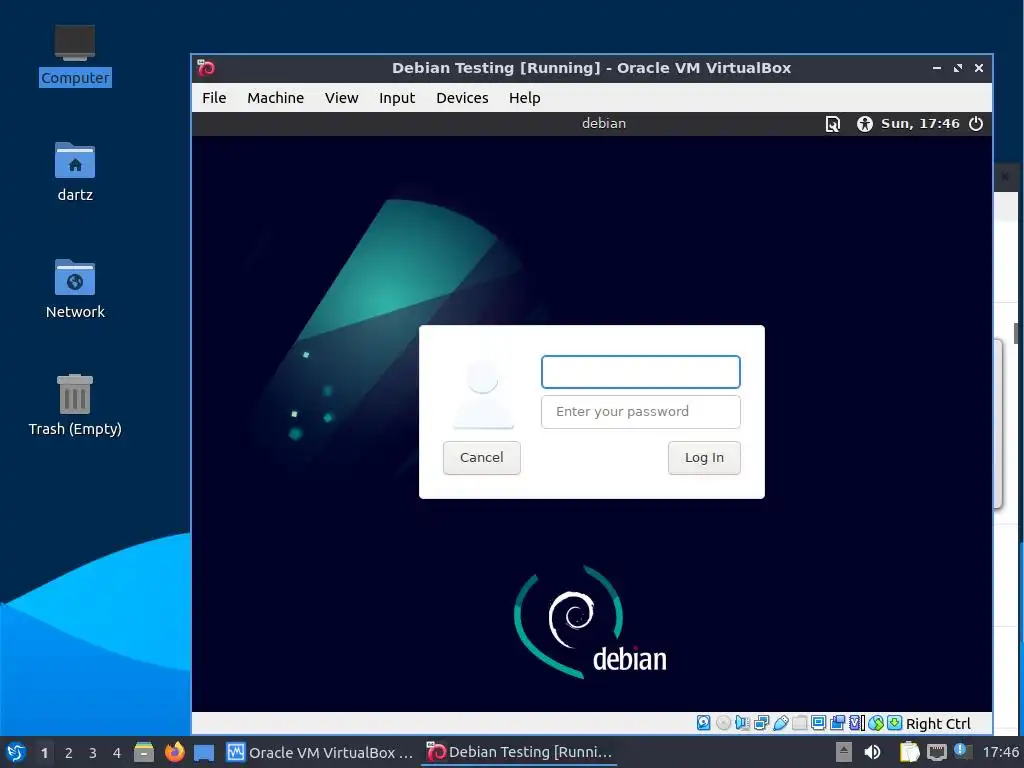
Task: Click the VirtualBox window title bar icon
Action: tap(206, 68)
